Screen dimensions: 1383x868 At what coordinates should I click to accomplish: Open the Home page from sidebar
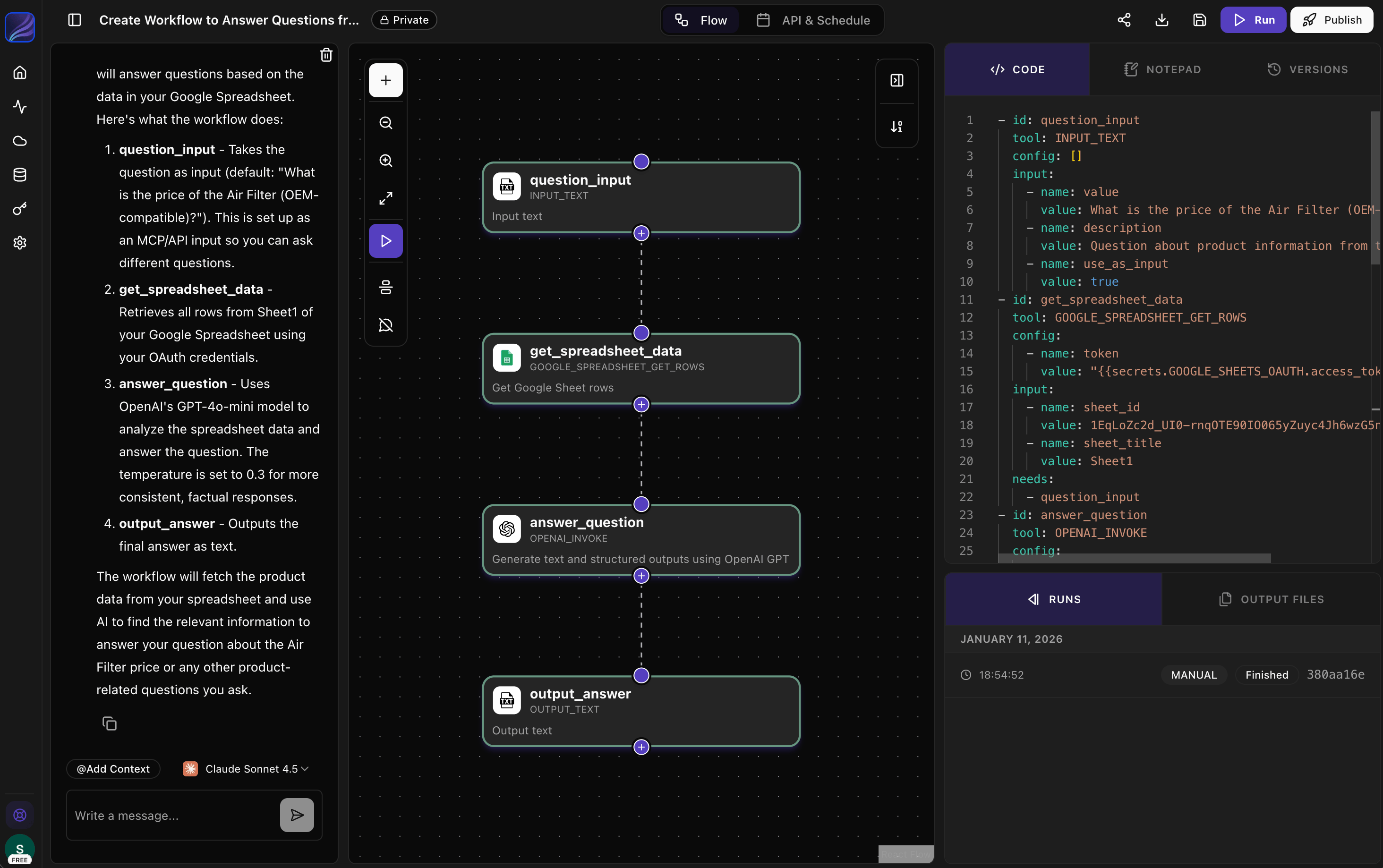[x=20, y=73]
